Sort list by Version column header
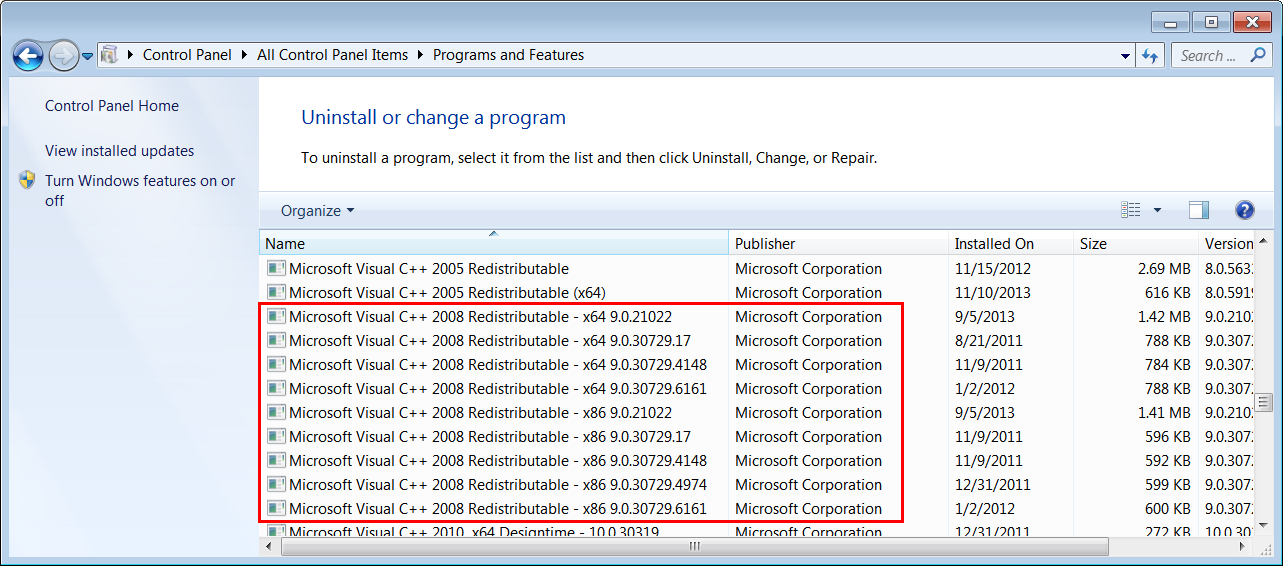Image resolution: width=1283 pixels, height=566 pixels. point(1225,243)
